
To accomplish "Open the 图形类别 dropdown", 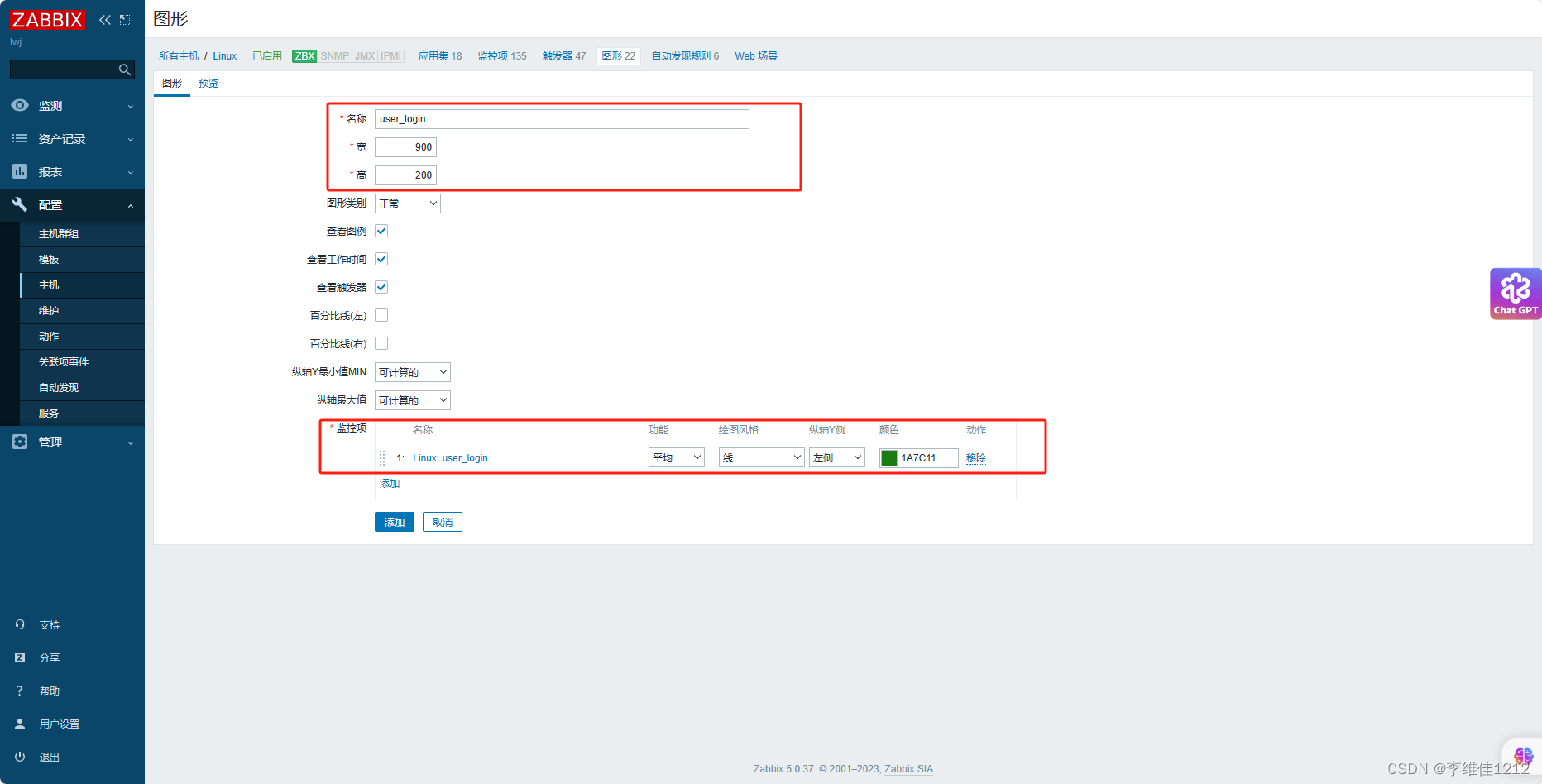I will coord(408,203).
